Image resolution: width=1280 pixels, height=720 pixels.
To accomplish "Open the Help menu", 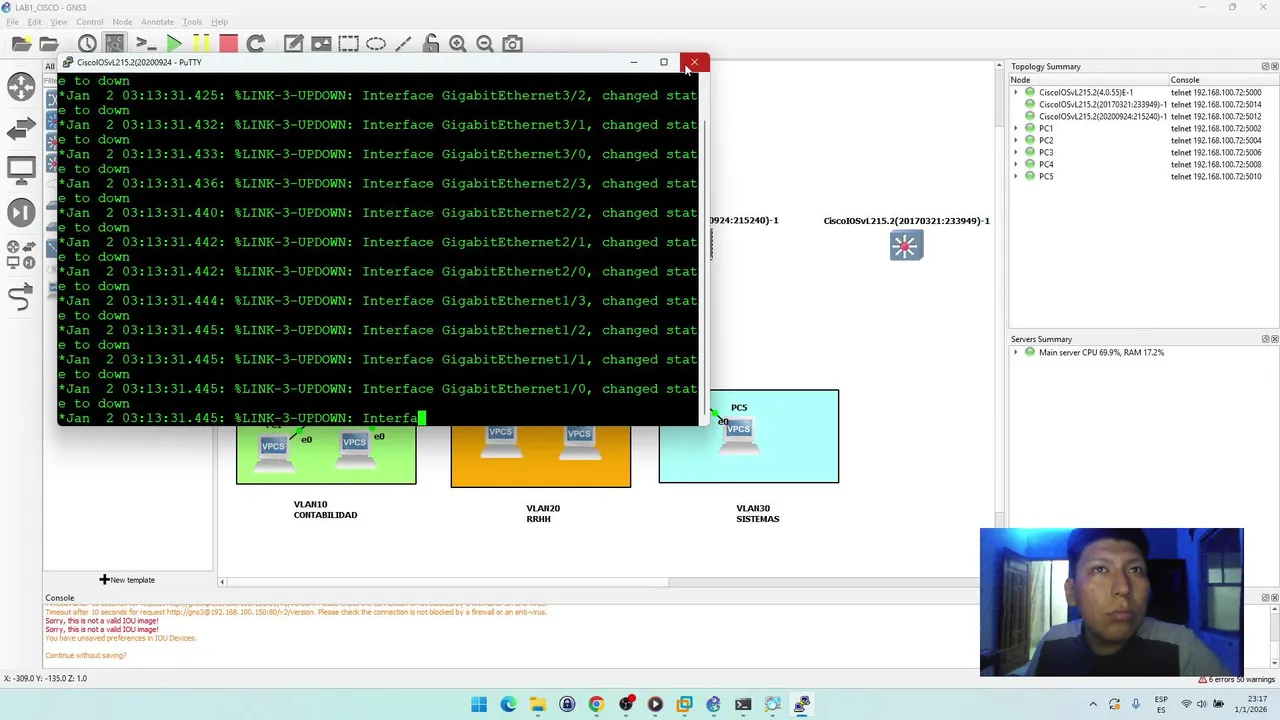I will tap(219, 22).
